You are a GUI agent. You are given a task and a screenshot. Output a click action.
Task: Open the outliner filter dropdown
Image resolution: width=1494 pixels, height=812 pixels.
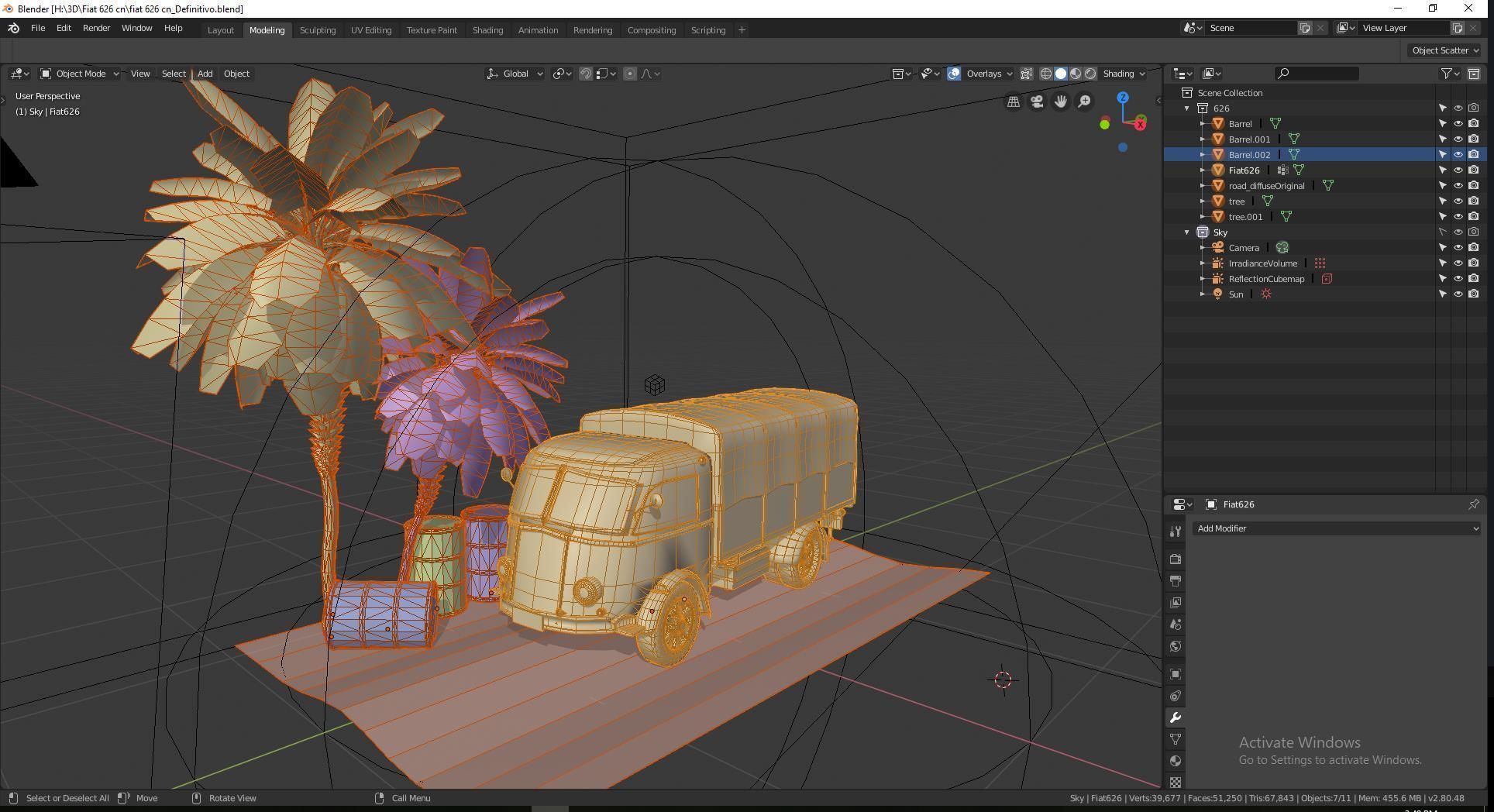1450,74
